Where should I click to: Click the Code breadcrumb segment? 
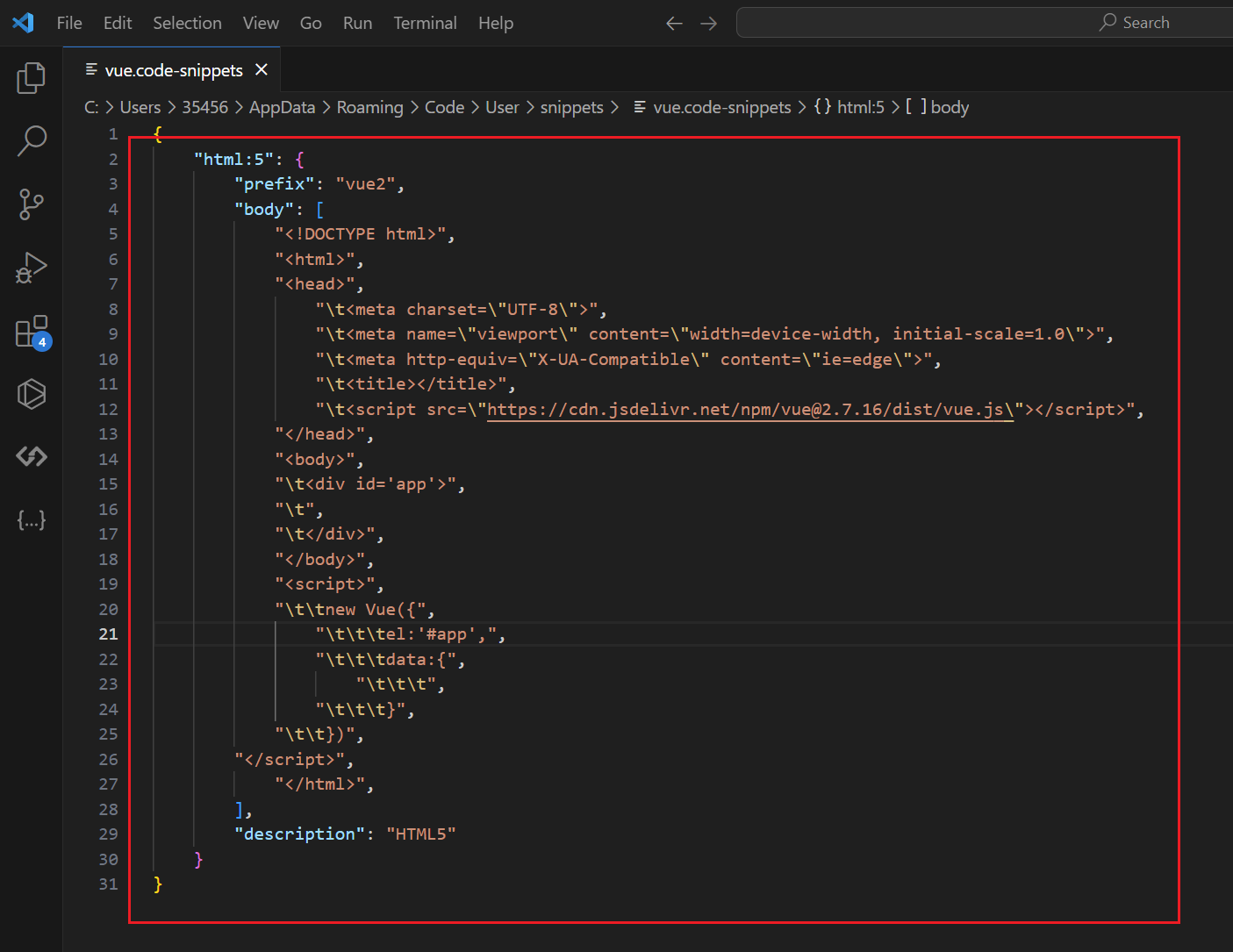pos(444,107)
